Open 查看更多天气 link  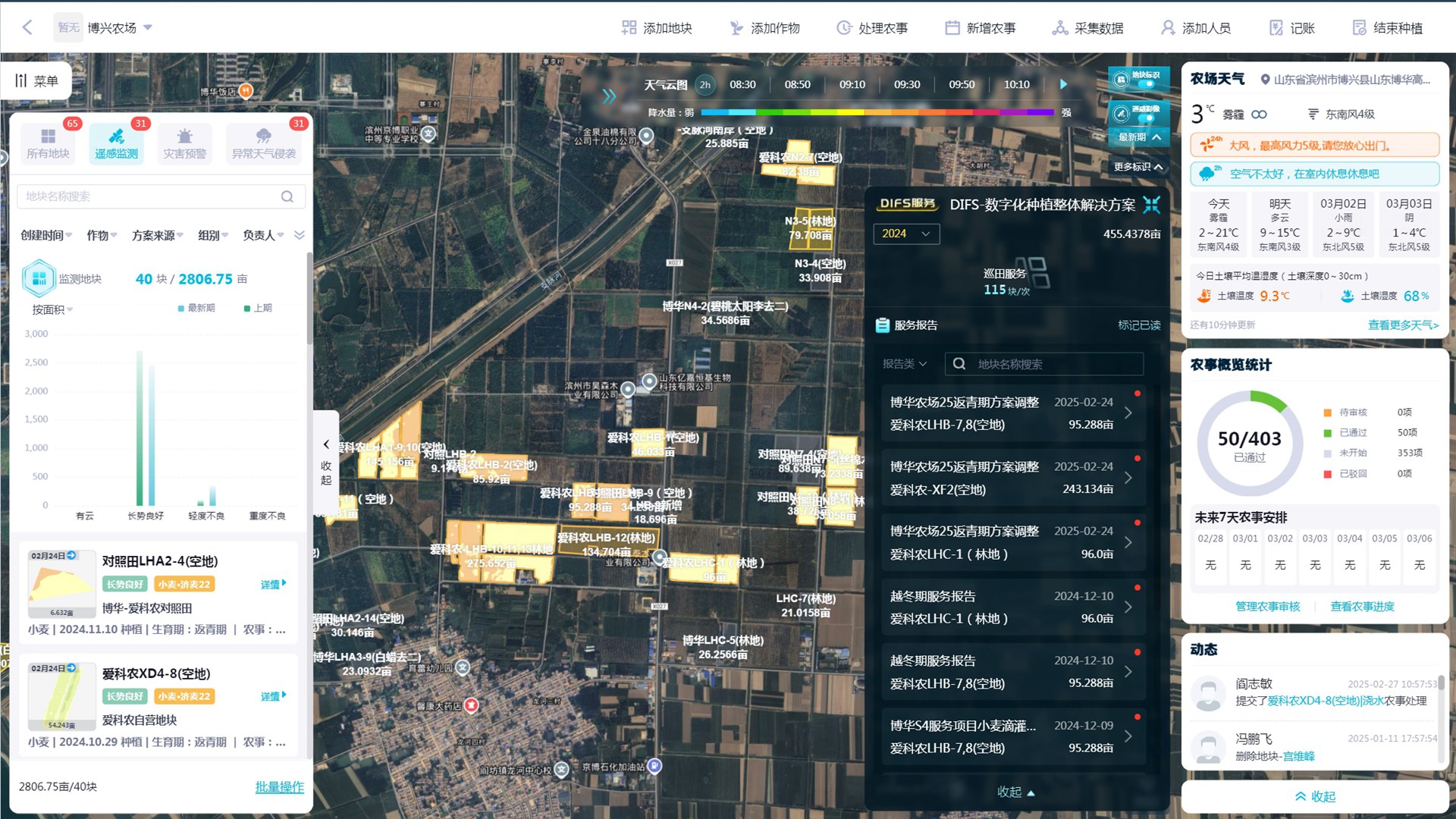pos(1402,325)
